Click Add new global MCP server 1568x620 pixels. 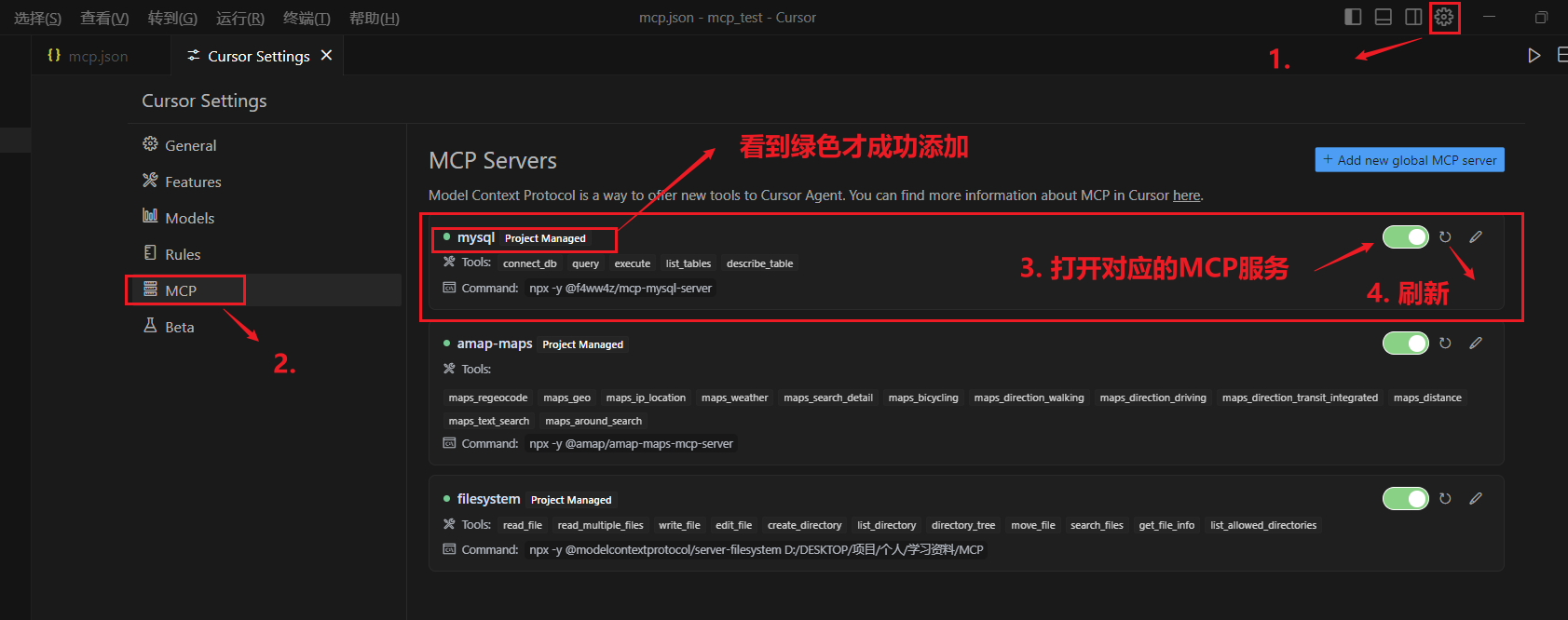1410,160
